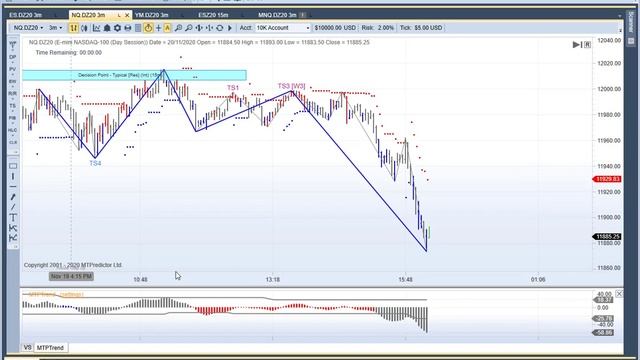Click the grey panel icon in toolbar
Screen dimensions: 640x360
[x=138, y=28]
